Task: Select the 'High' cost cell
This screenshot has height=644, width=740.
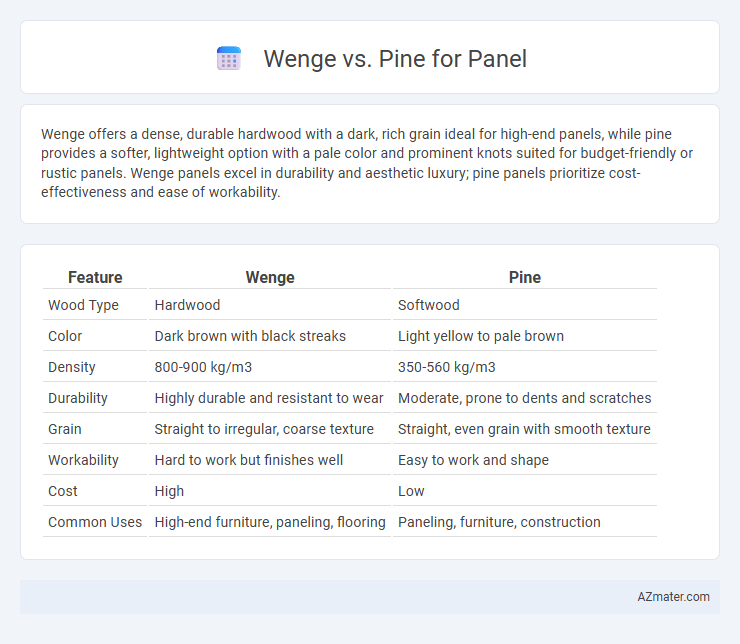Action: coord(169,492)
